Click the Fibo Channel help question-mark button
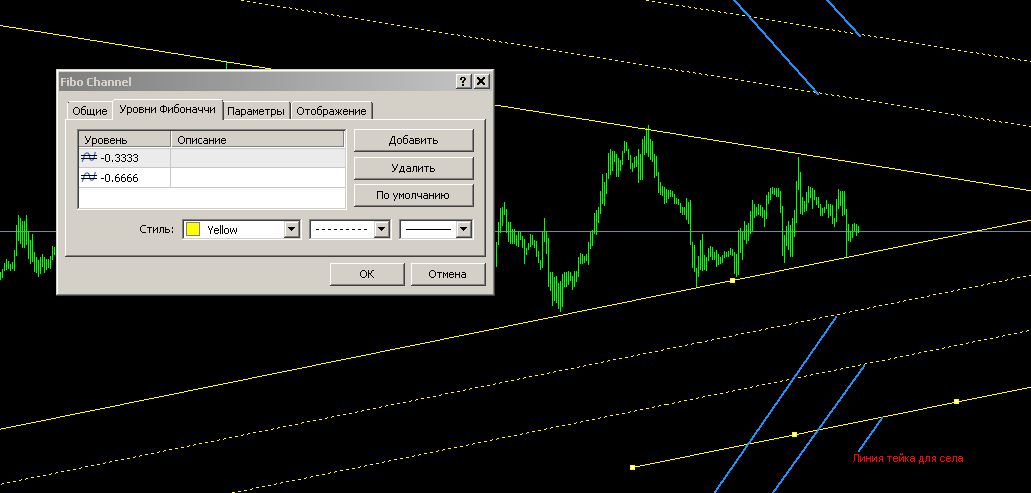This screenshot has height=493, width=1031. [463, 81]
